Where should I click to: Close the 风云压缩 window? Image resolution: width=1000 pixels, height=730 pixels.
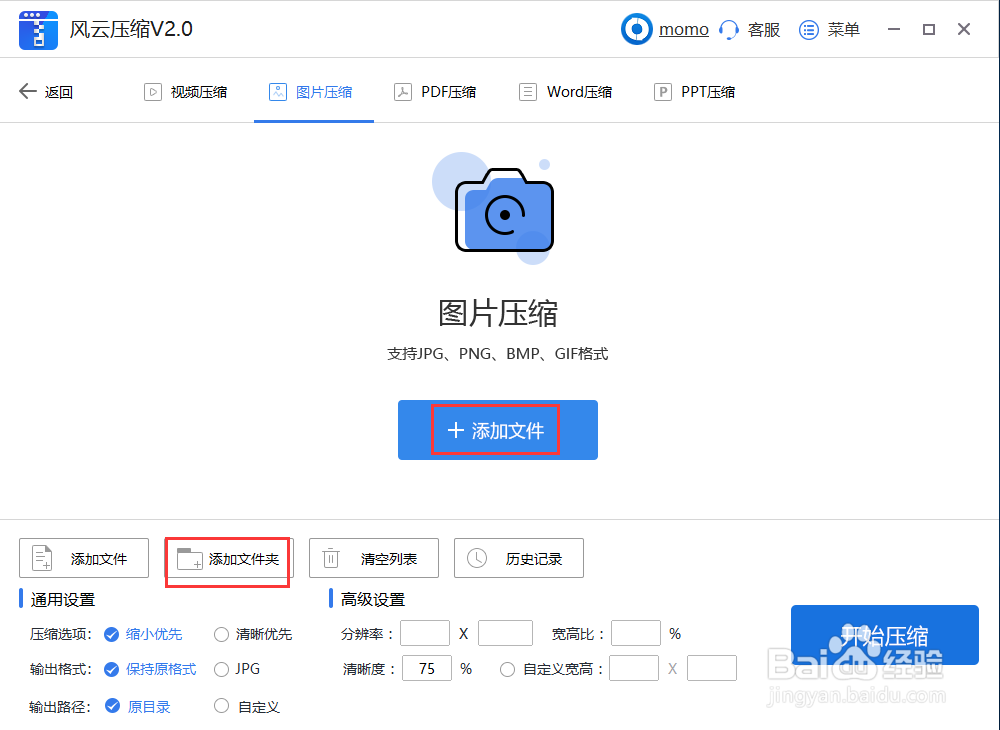(x=964, y=29)
